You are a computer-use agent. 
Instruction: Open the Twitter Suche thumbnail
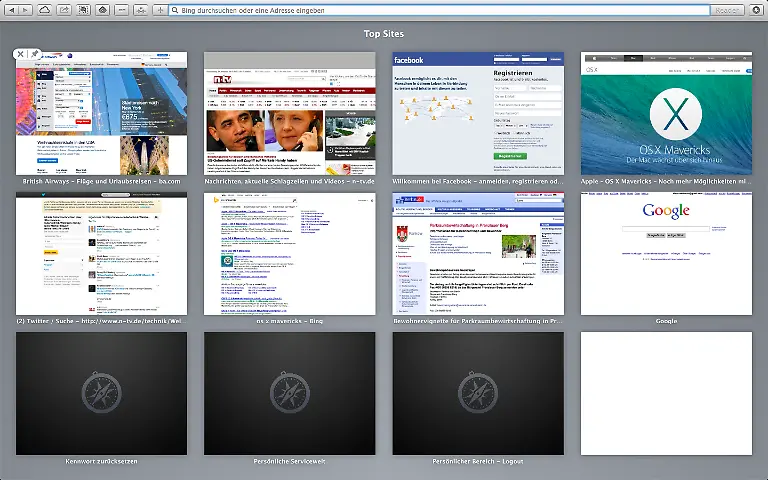click(101, 254)
